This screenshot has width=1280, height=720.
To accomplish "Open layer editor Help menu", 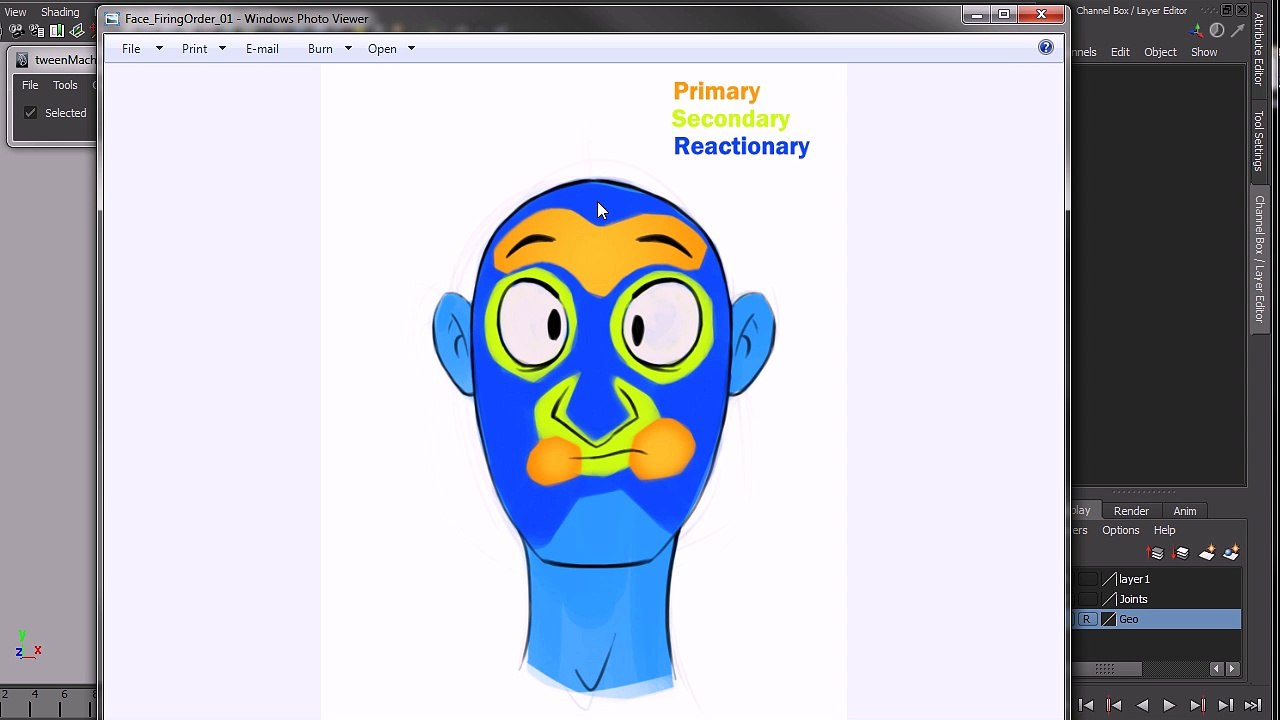I will pyautogui.click(x=1164, y=530).
